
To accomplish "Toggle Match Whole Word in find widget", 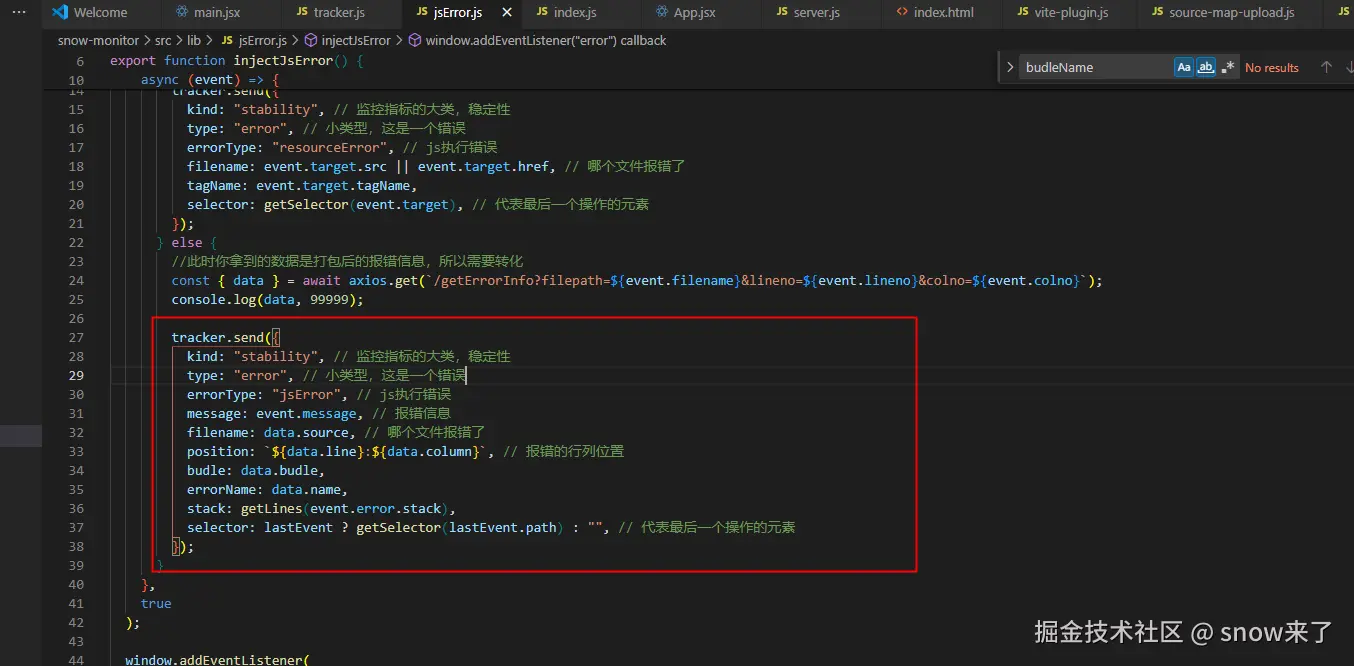I will tap(1206, 67).
